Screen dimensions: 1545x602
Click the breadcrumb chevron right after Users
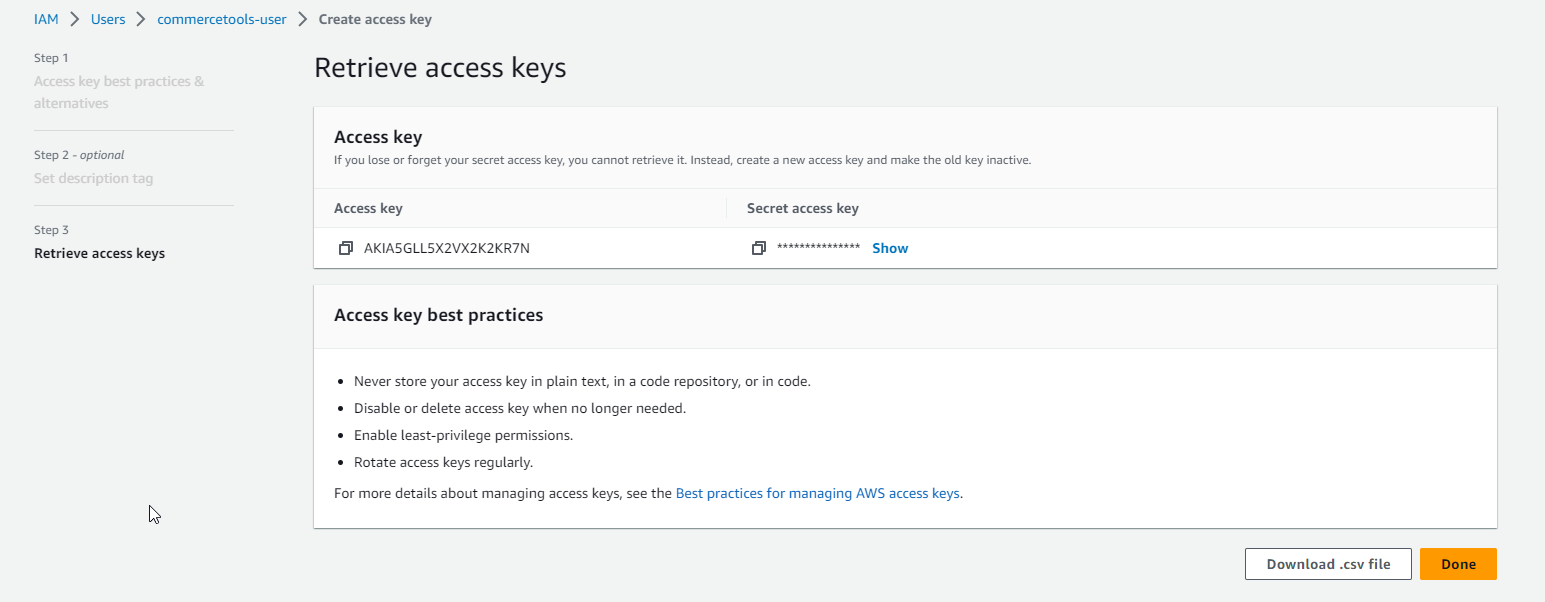[141, 19]
